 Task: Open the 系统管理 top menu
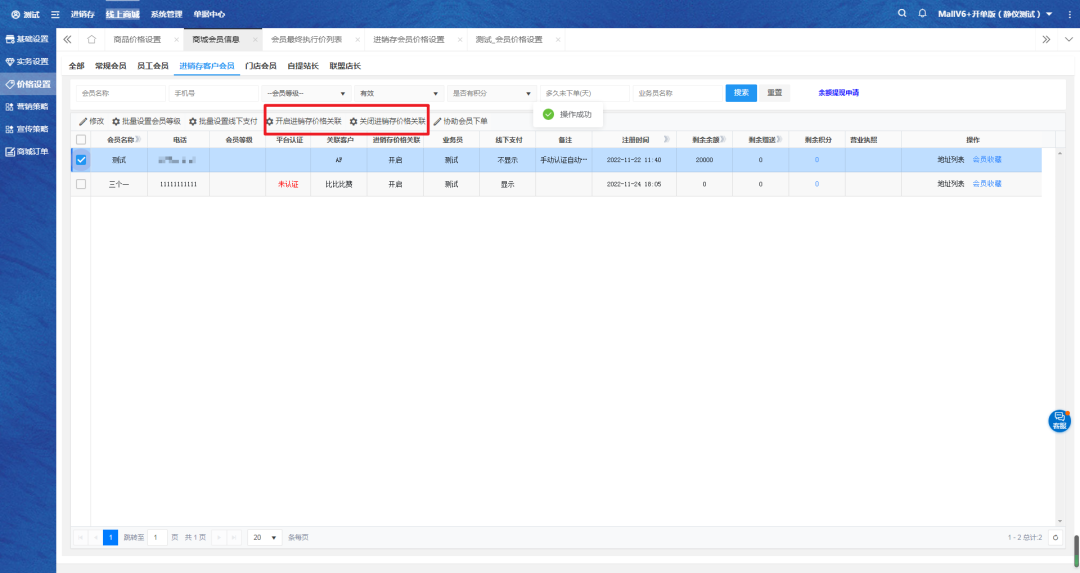[x=166, y=14]
